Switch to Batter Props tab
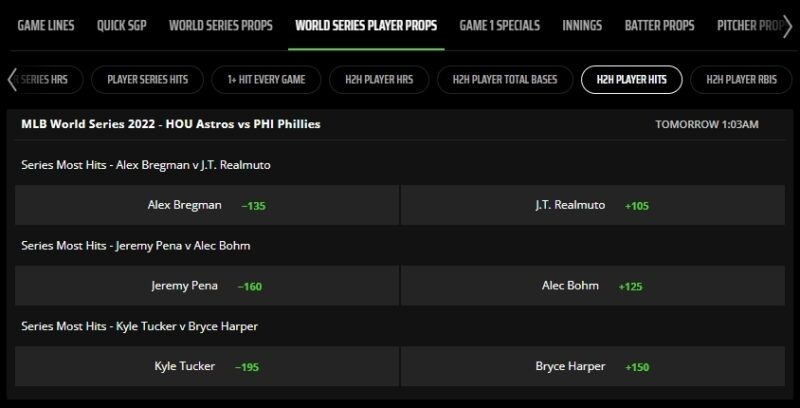Screen dimensions: 800x408 (x=659, y=26)
